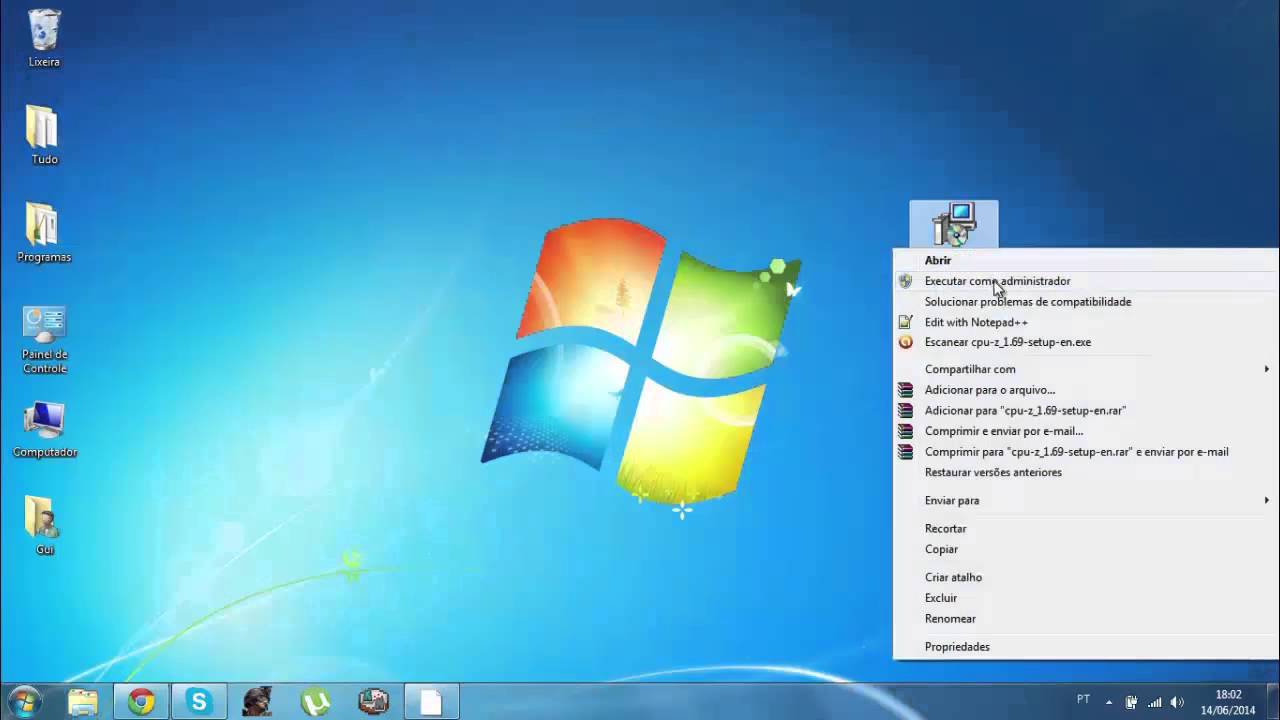
Task: Click the Show desktop strip at the taskbar end
Action: (x=1273, y=702)
